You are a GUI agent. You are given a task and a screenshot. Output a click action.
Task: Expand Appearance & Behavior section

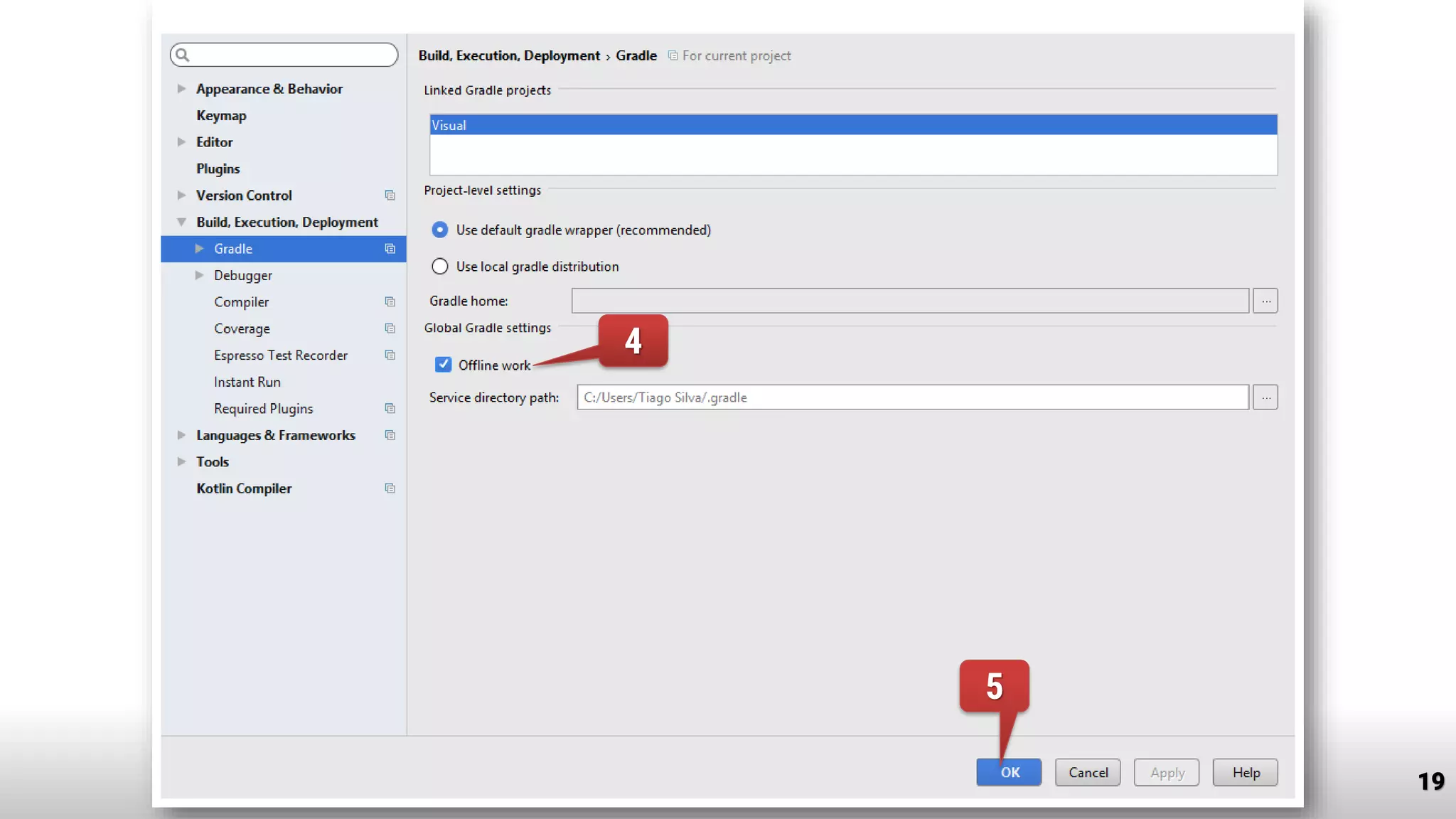tap(181, 89)
